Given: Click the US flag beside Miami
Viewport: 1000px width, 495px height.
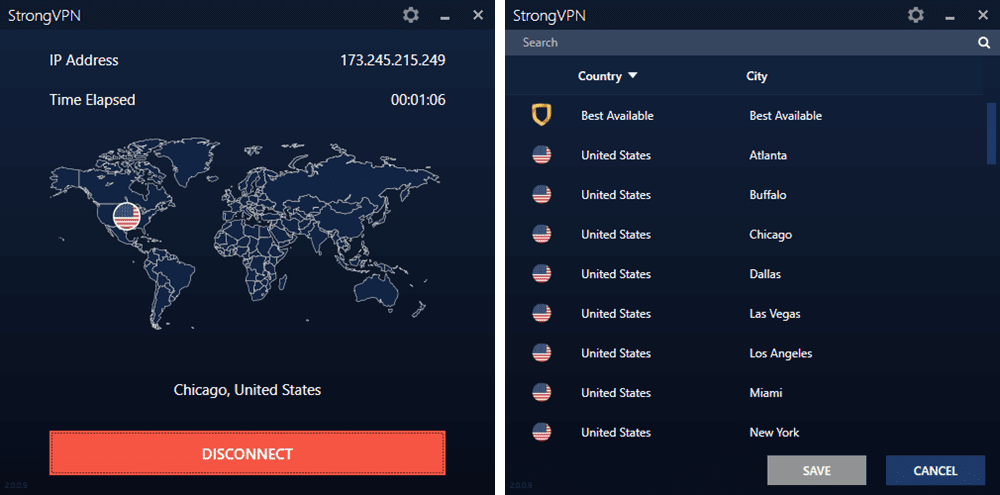Looking at the screenshot, I should click(541, 392).
